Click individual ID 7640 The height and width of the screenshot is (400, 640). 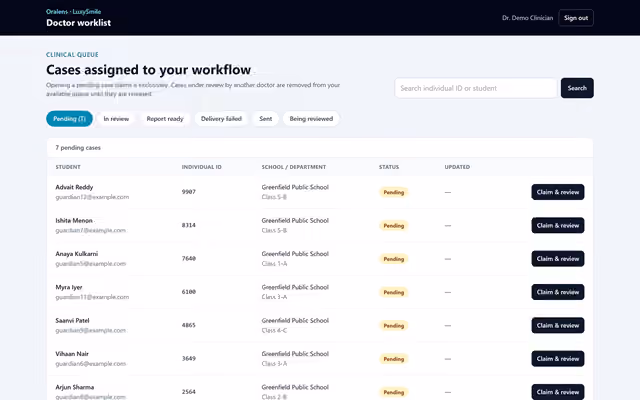tap(189, 259)
